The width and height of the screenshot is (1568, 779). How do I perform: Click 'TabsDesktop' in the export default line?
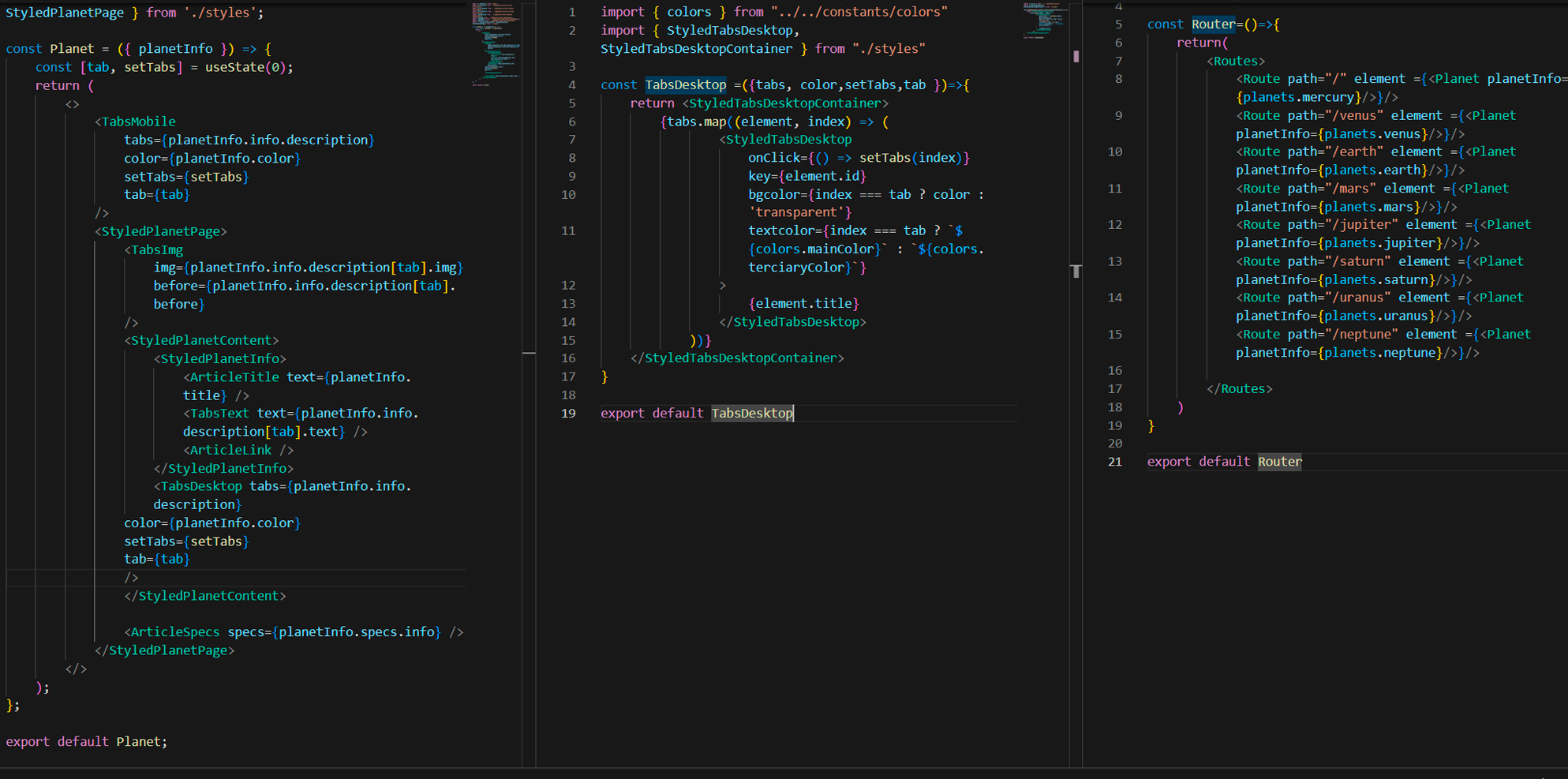click(752, 413)
